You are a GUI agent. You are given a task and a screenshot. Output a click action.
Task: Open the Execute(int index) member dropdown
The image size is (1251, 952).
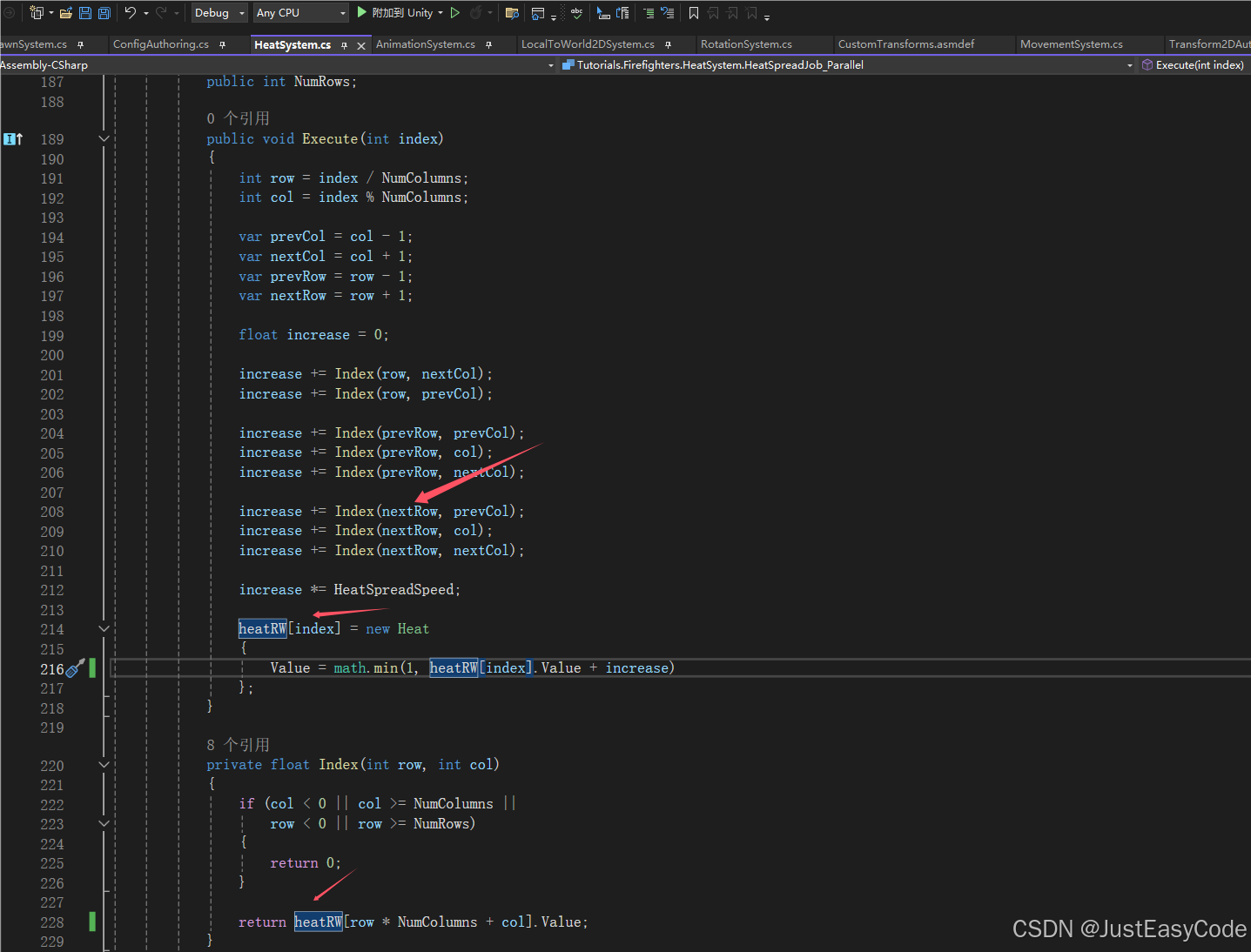[x=1194, y=65]
